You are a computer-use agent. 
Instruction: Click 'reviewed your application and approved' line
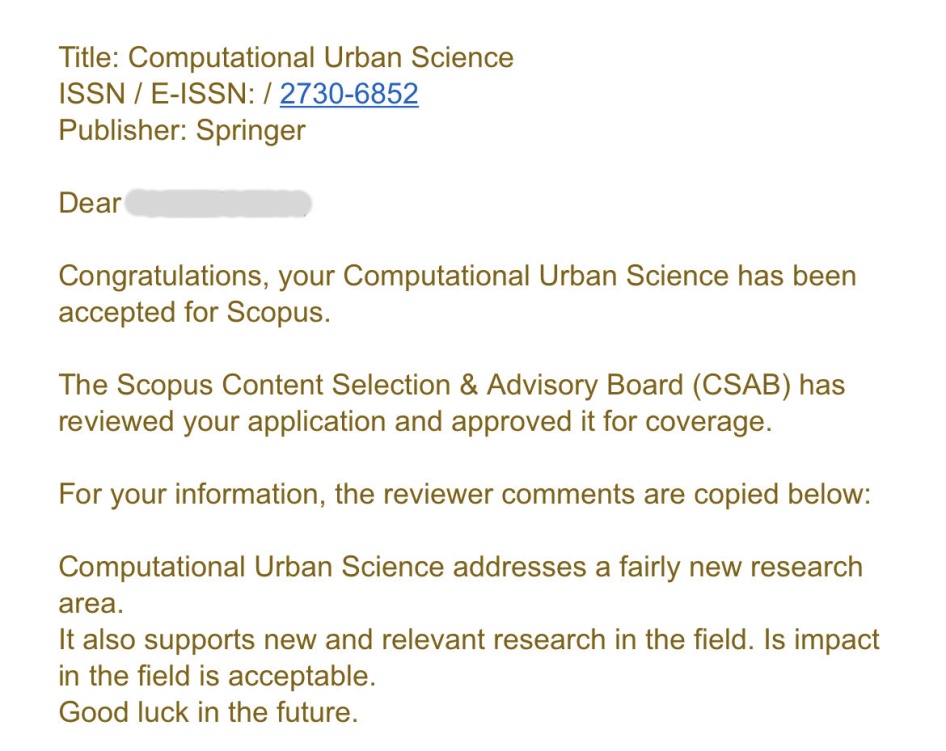314,422
